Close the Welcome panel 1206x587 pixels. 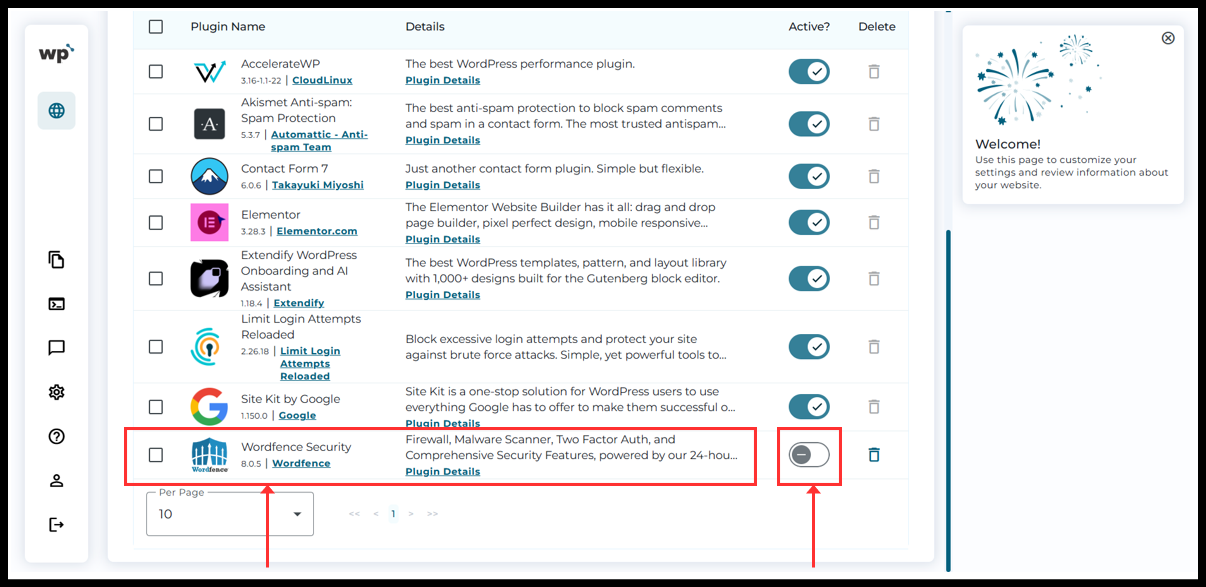(x=1168, y=38)
